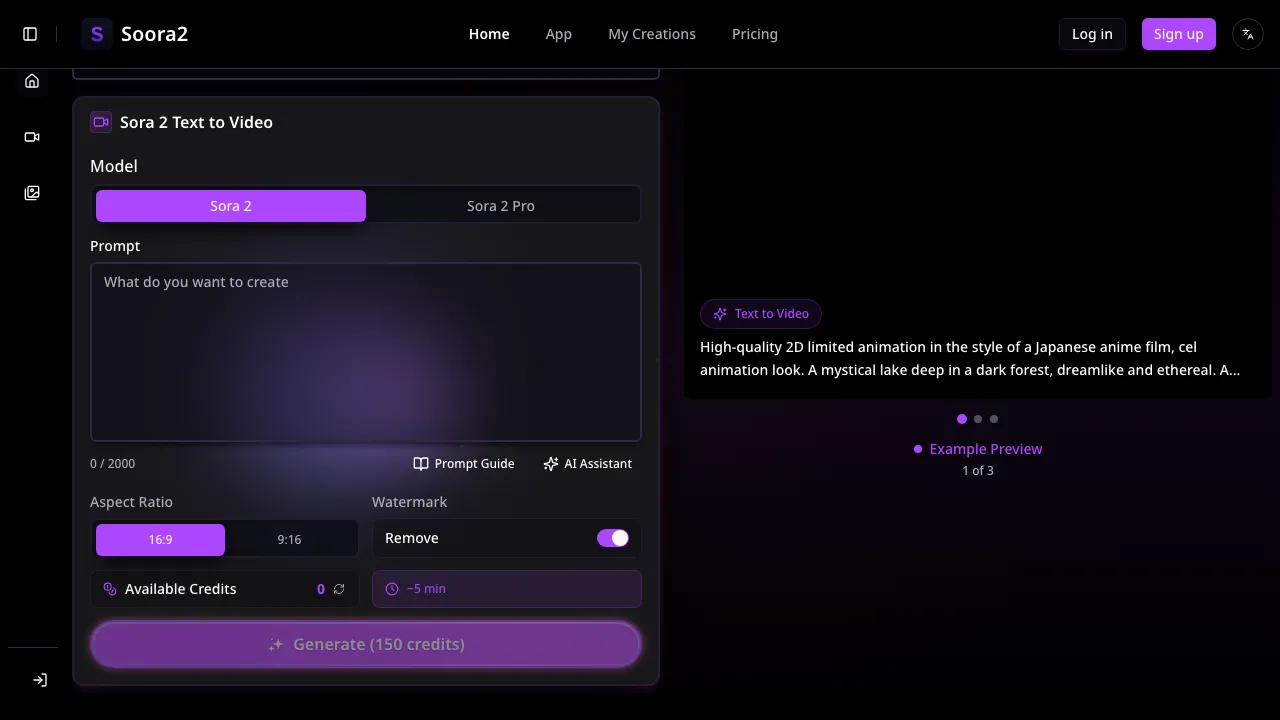Click the Text to Video badge
The image size is (1280, 720).
tap(761, 313)
